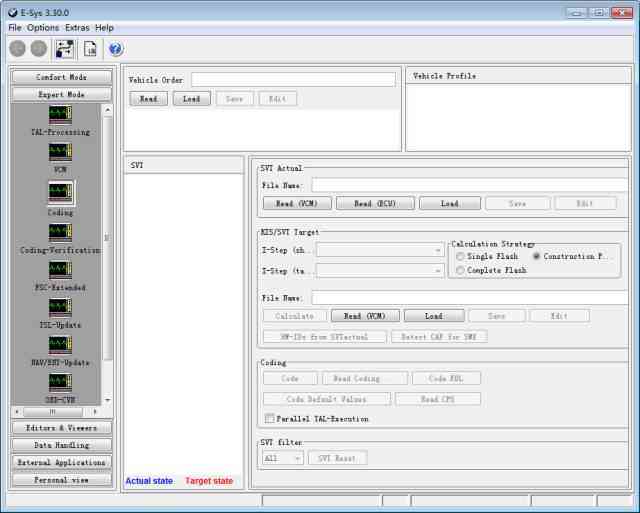
Task: Expand the Expert Mode section
Action: [x=61, y=94]
